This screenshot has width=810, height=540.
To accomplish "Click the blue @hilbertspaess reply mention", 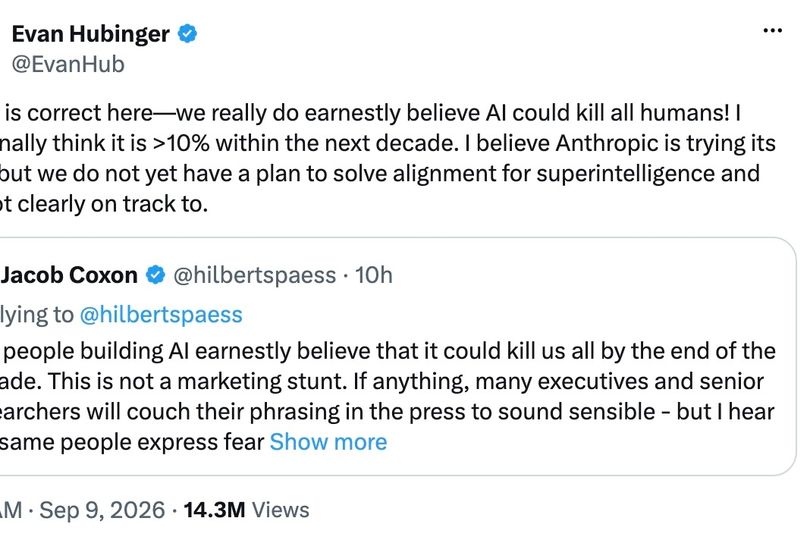I will (161, 315).
